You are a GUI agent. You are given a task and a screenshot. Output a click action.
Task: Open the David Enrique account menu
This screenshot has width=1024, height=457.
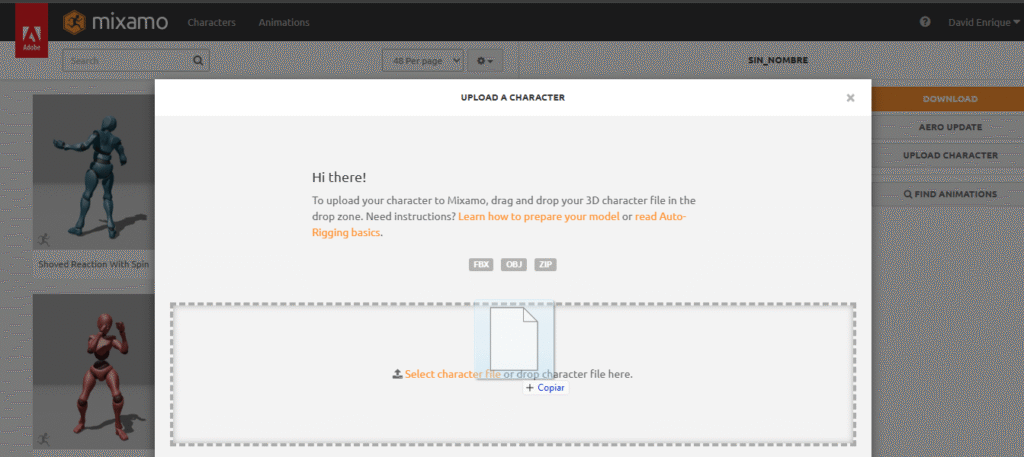[984, 22]
